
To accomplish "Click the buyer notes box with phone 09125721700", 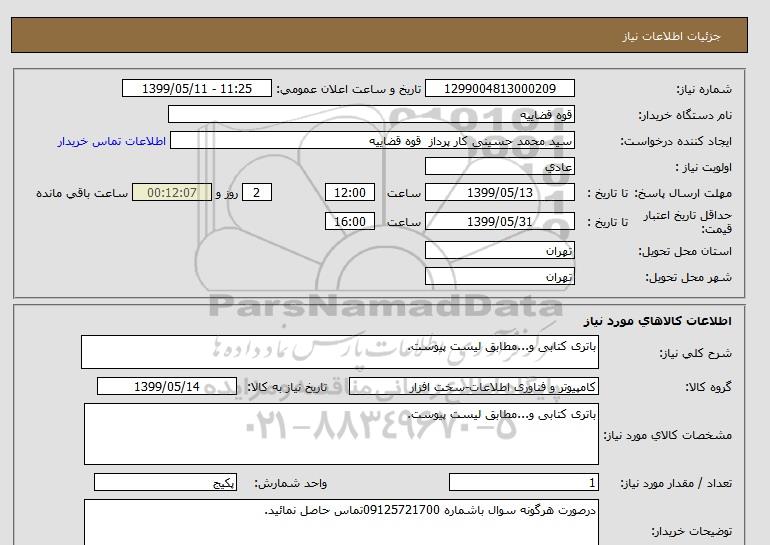I will (x=341, y=522).
